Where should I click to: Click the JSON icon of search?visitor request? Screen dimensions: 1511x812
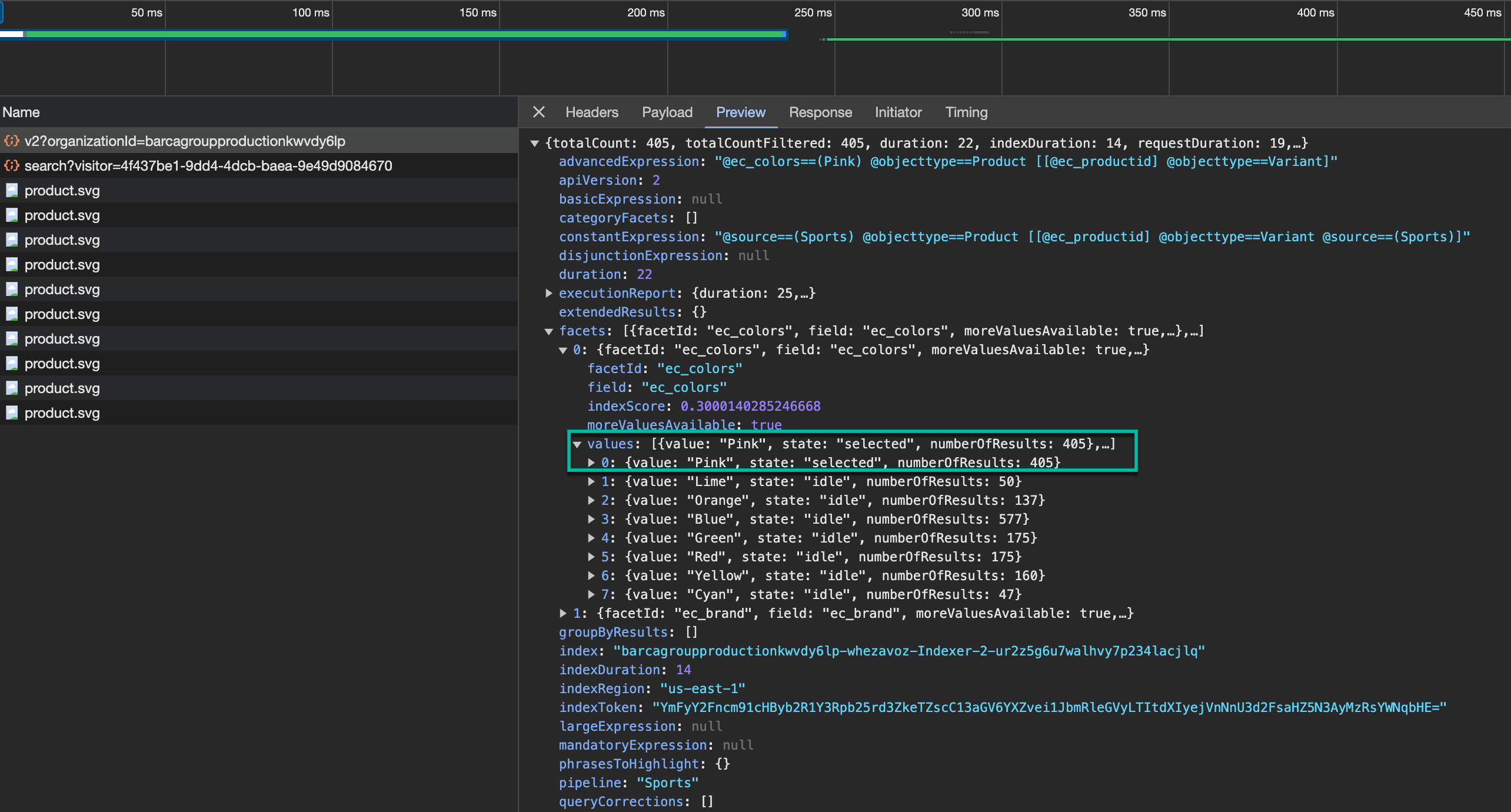click(11, 166)
